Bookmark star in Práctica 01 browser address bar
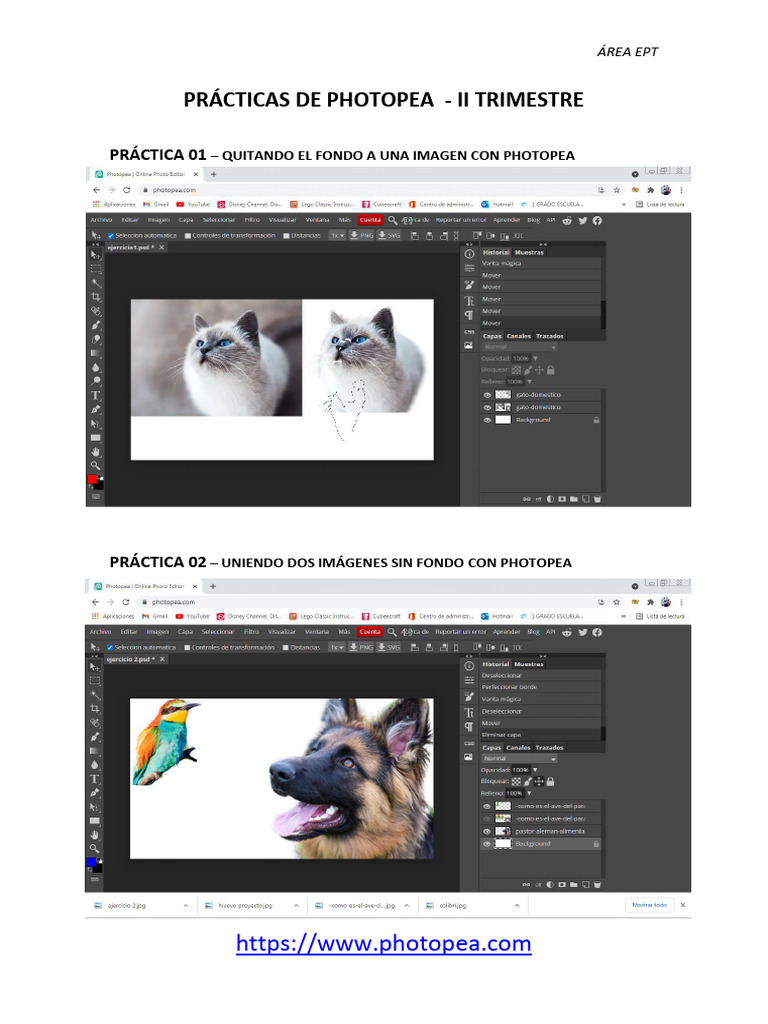The height and width of the screenshot is (1024, 768). pos(616,190)
